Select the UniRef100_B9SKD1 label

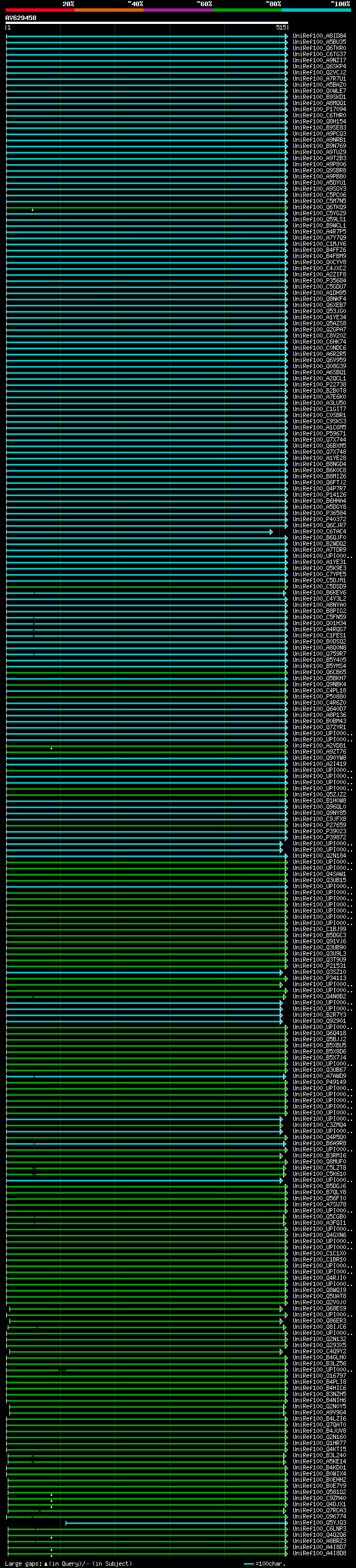pyautogui.click(x=319, y=97)
